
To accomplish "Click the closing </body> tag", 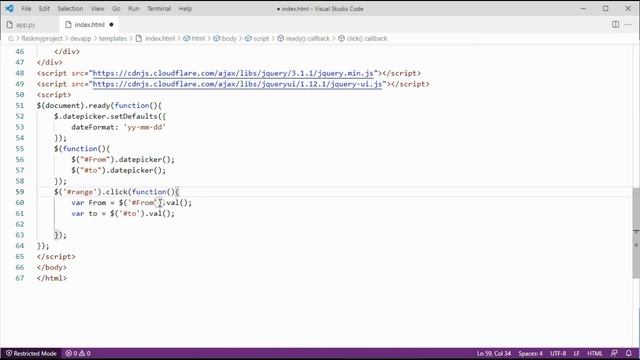I will (51, 267).
